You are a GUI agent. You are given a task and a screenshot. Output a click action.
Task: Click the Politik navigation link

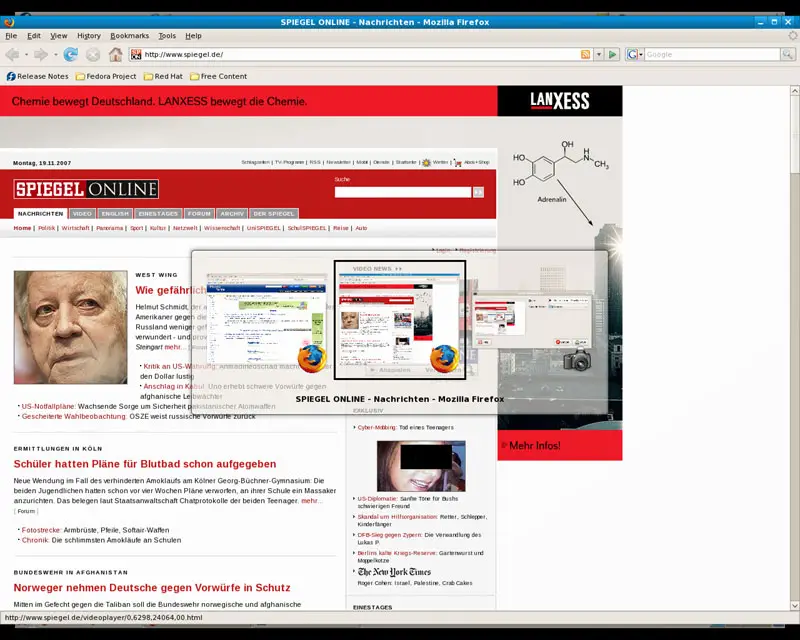click(46, 228)
